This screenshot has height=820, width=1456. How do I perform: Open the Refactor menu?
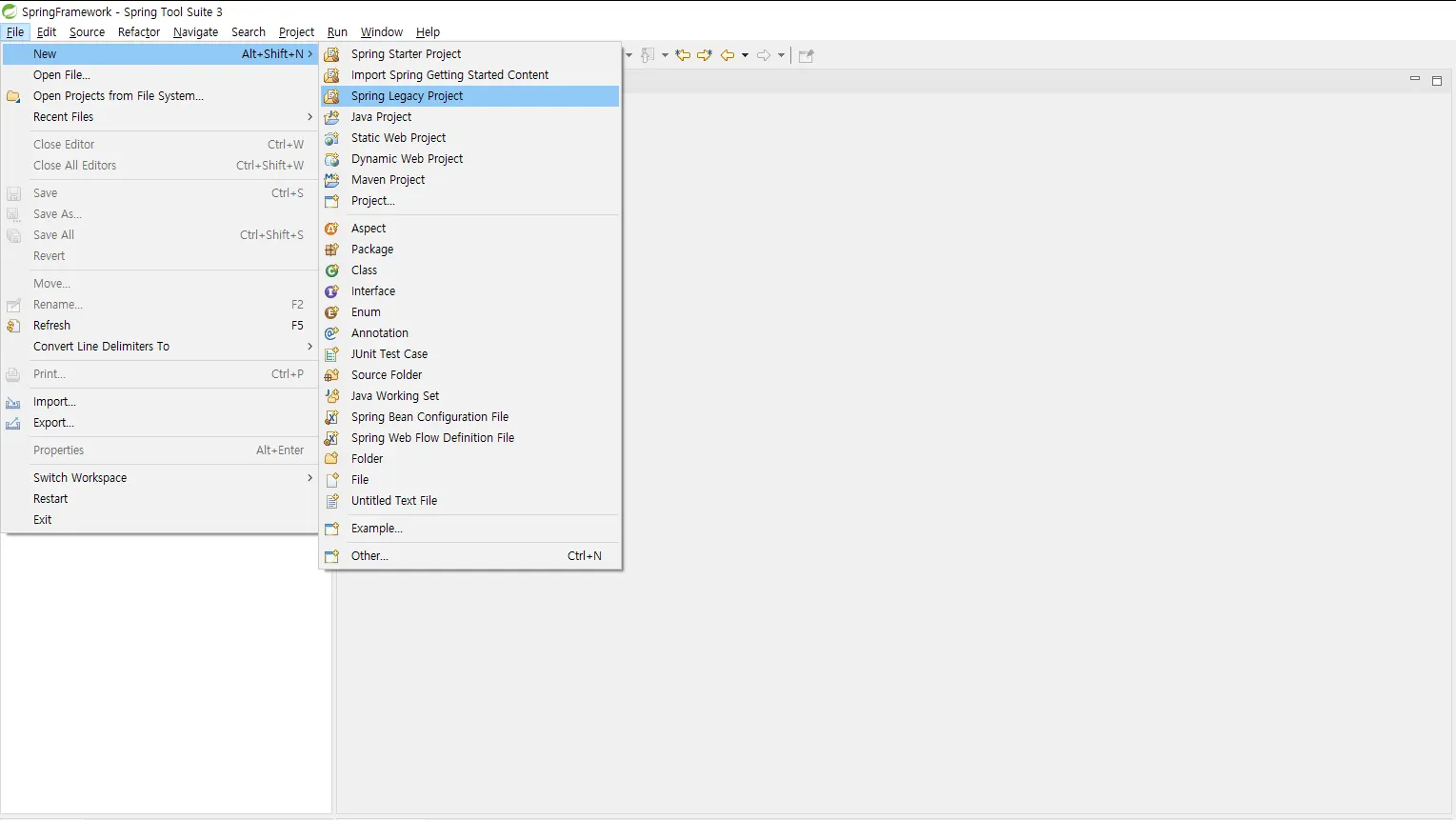coord(139,32)
